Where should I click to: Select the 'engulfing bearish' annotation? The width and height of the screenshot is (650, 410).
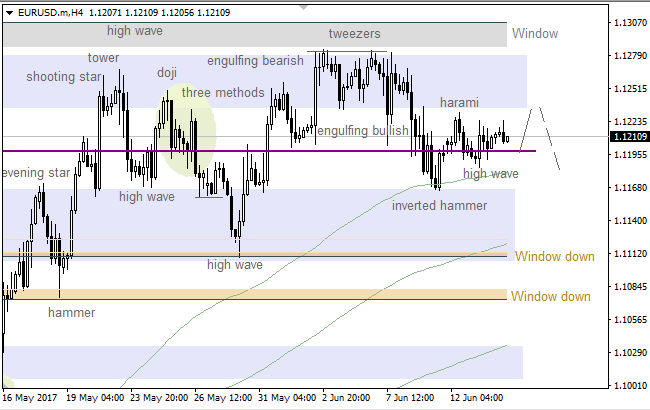[255, 61]
